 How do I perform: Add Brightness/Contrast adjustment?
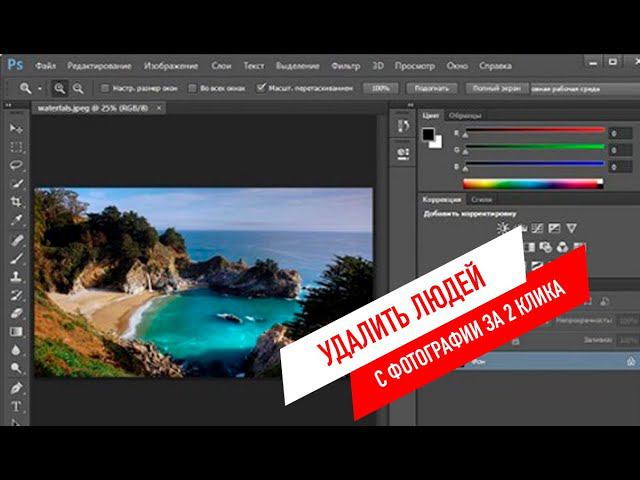503,228
